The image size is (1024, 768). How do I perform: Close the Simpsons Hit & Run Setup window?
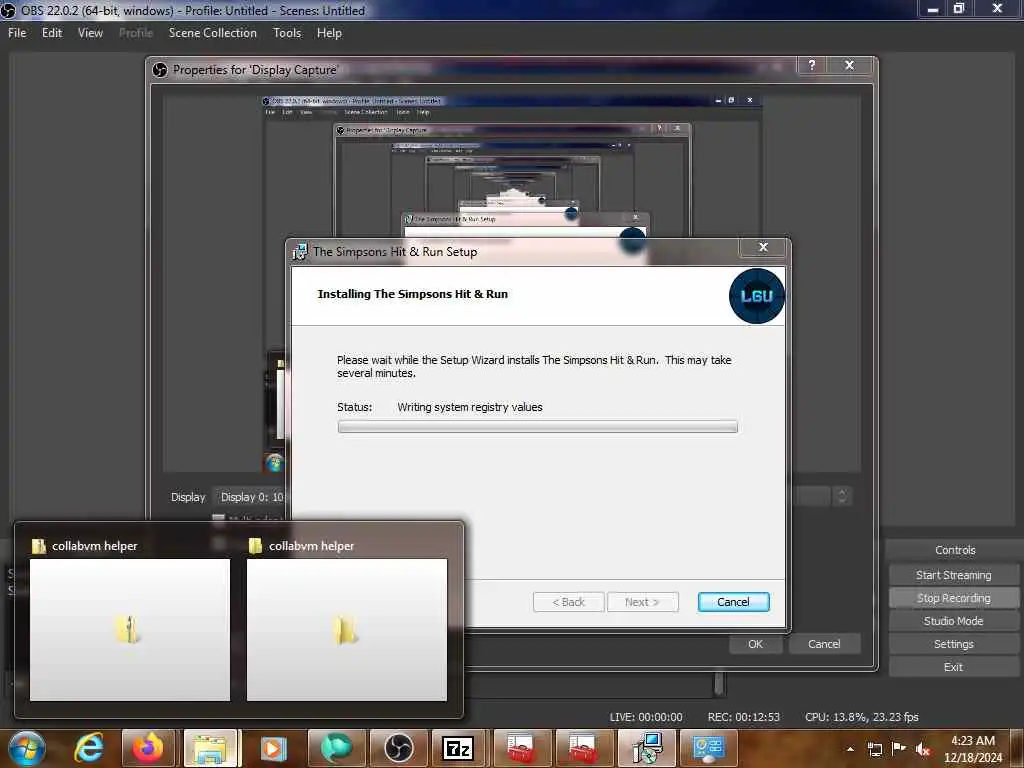coord(763,247)
